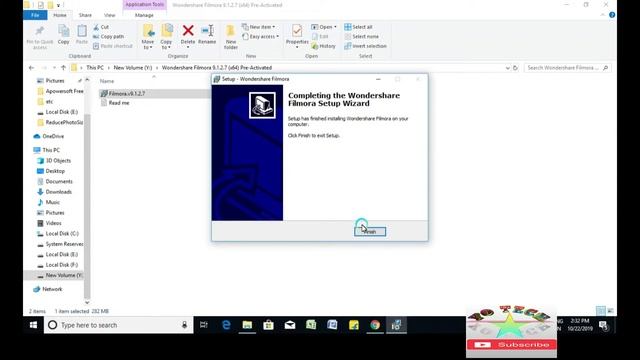Click the Rename icon
The height and width of the screenshot is (360, 640).
click(x=207, y=31)
